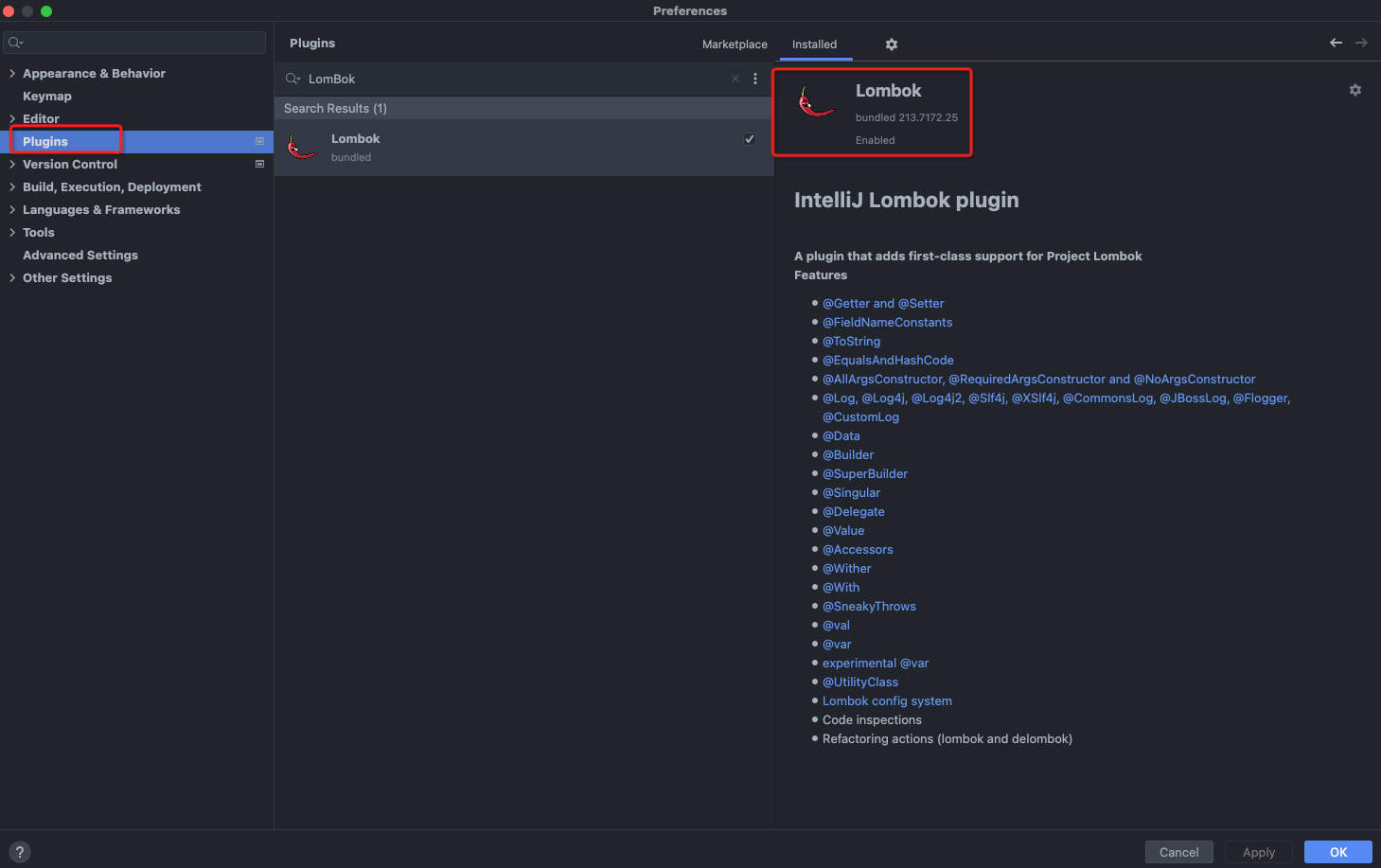Open the @CustomLog link
The image size is (1381, 868).
click(x=860, y=416)
